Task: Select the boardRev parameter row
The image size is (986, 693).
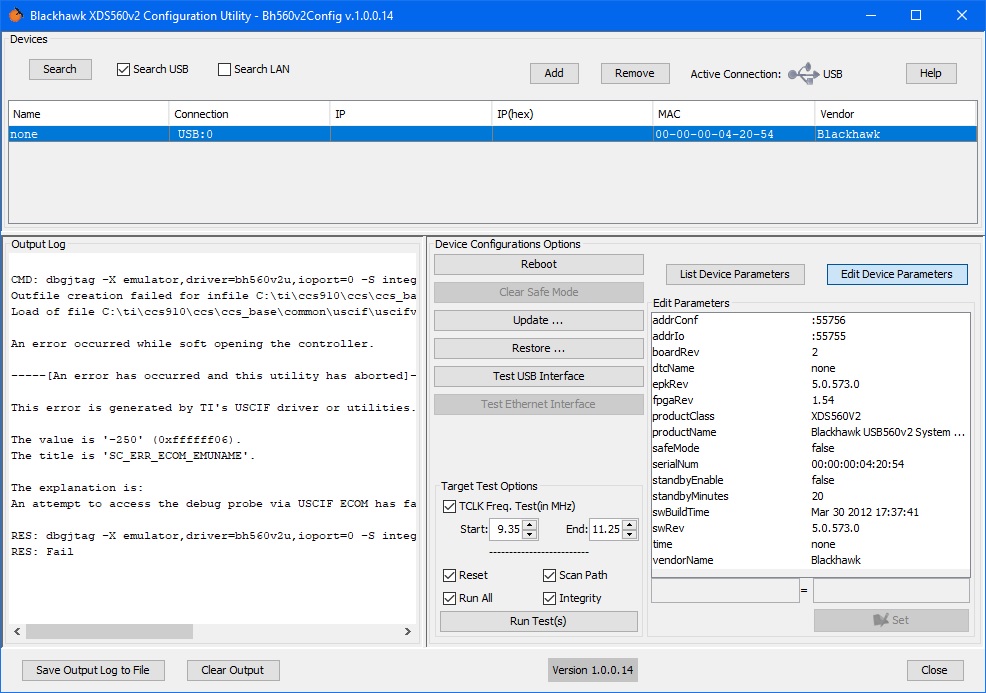Action: (811, 352)
